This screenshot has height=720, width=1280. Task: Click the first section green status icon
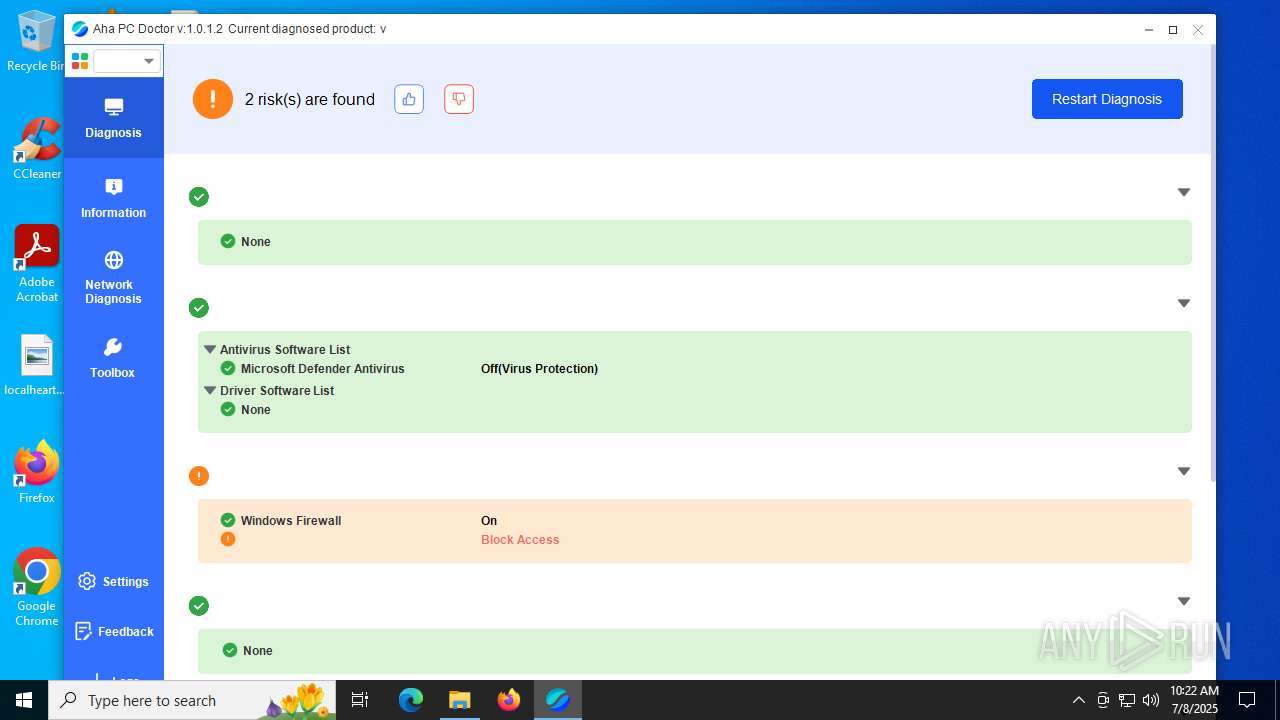[199, 197]
